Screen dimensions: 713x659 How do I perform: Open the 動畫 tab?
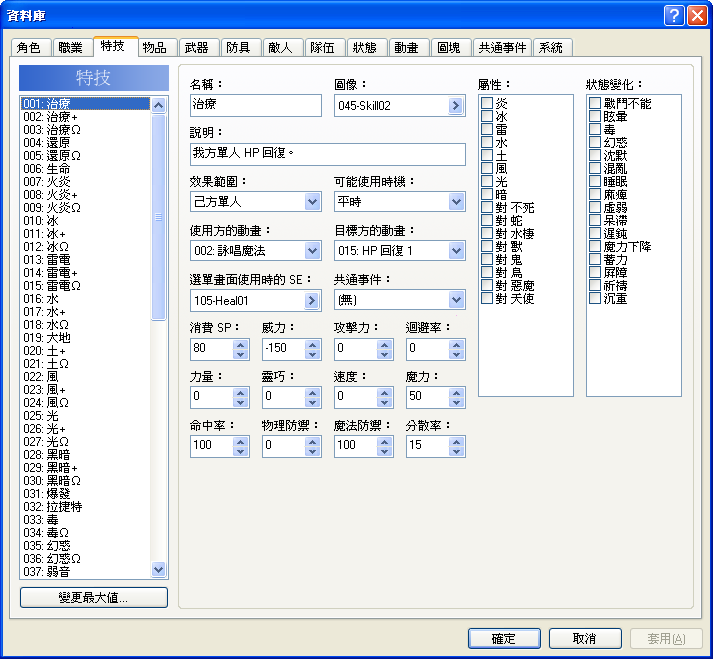click(x=407, y=48)
